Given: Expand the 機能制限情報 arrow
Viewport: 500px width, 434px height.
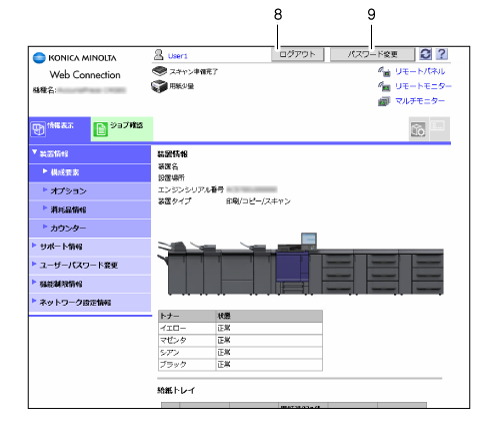Looking at the screenshot, I should 34,283.
